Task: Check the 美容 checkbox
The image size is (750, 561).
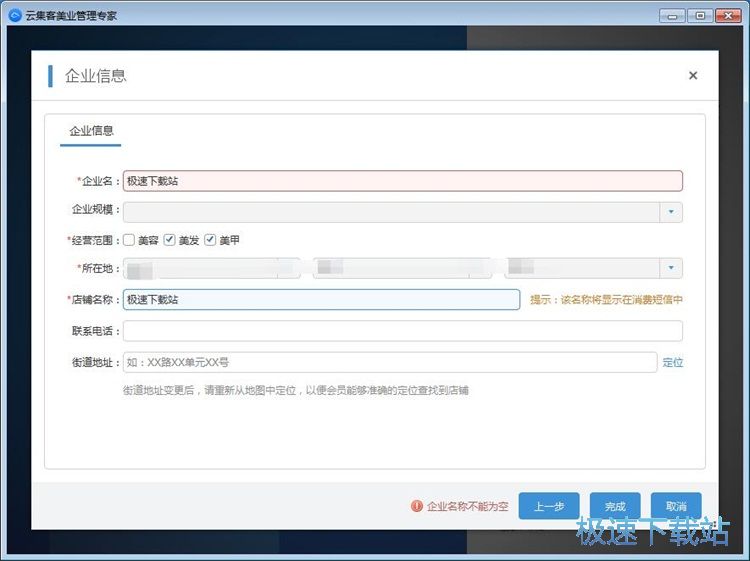Action: (129, 240)
